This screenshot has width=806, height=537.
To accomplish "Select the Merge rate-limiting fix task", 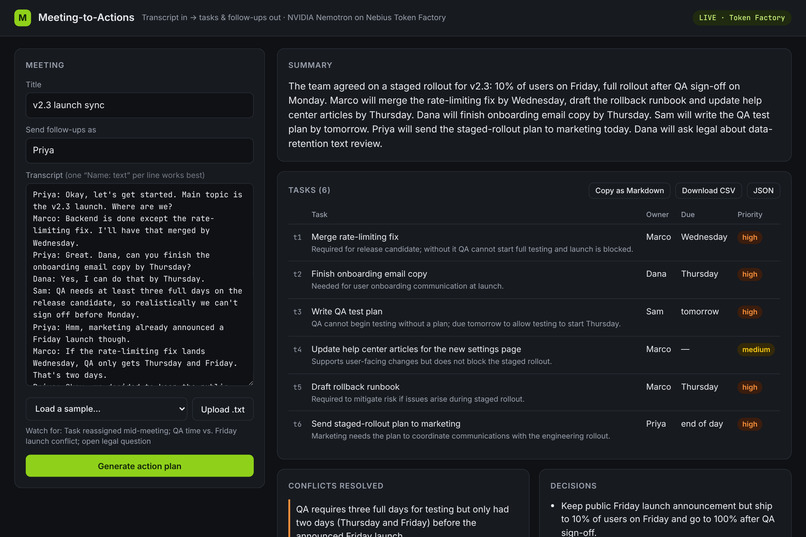I will (534, 243).
